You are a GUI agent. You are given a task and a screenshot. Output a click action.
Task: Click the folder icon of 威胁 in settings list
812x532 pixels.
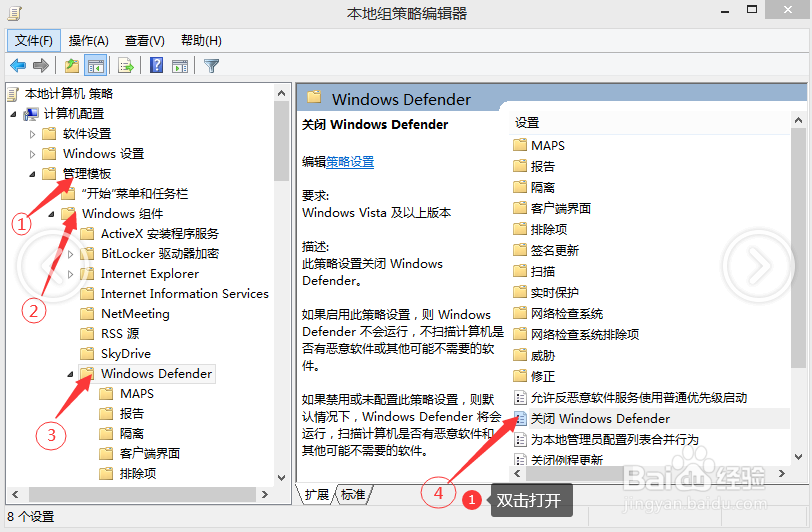[520, 355]
